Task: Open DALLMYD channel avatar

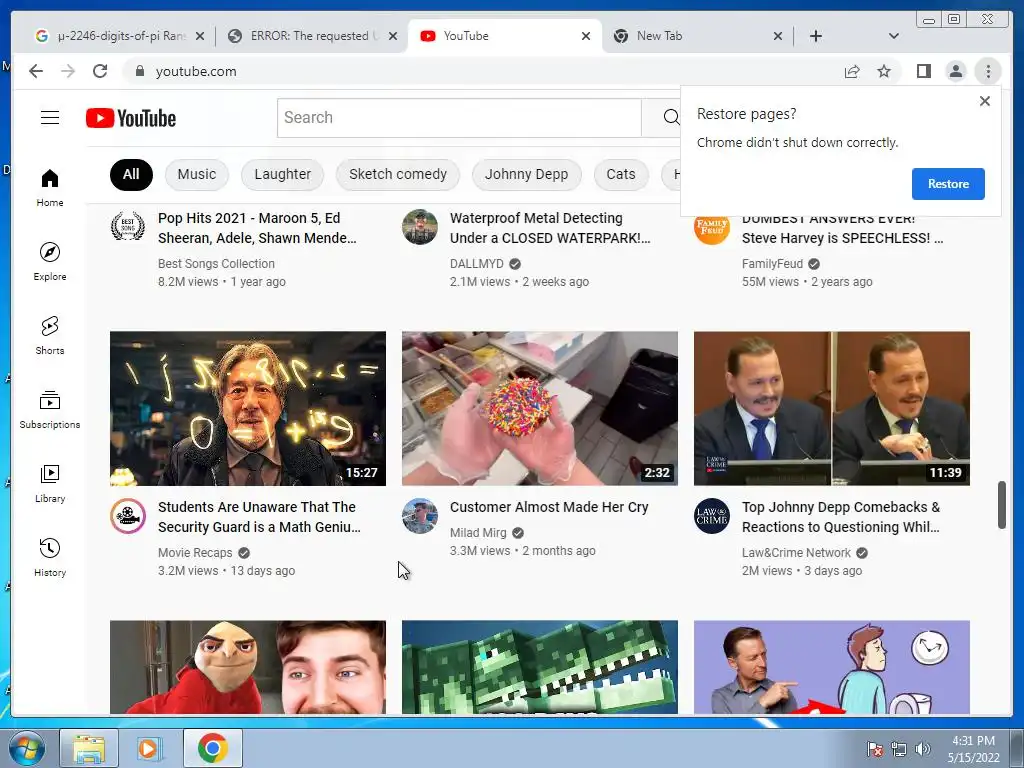Action: click(x=419, y=227)
